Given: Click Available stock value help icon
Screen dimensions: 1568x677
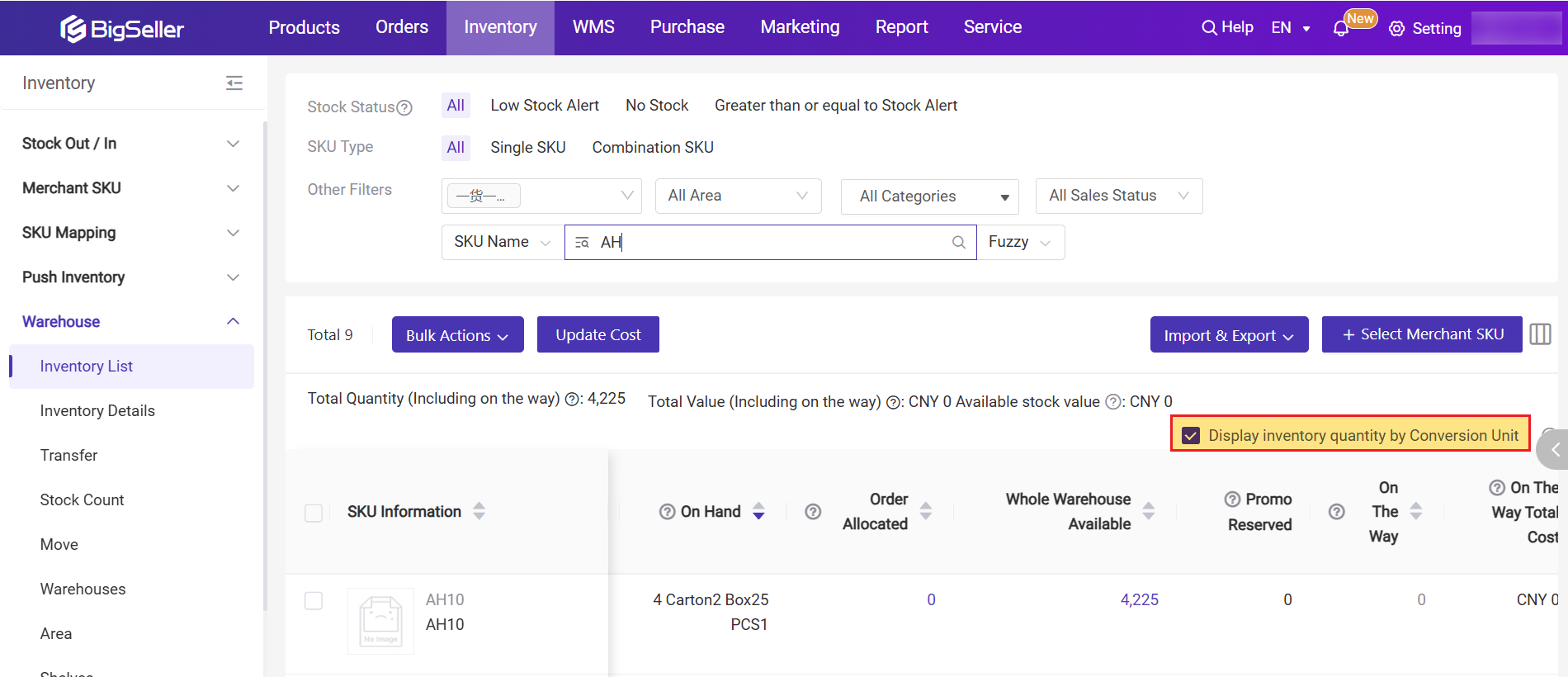Looking at the screenshot, I should coord(1113,402).
